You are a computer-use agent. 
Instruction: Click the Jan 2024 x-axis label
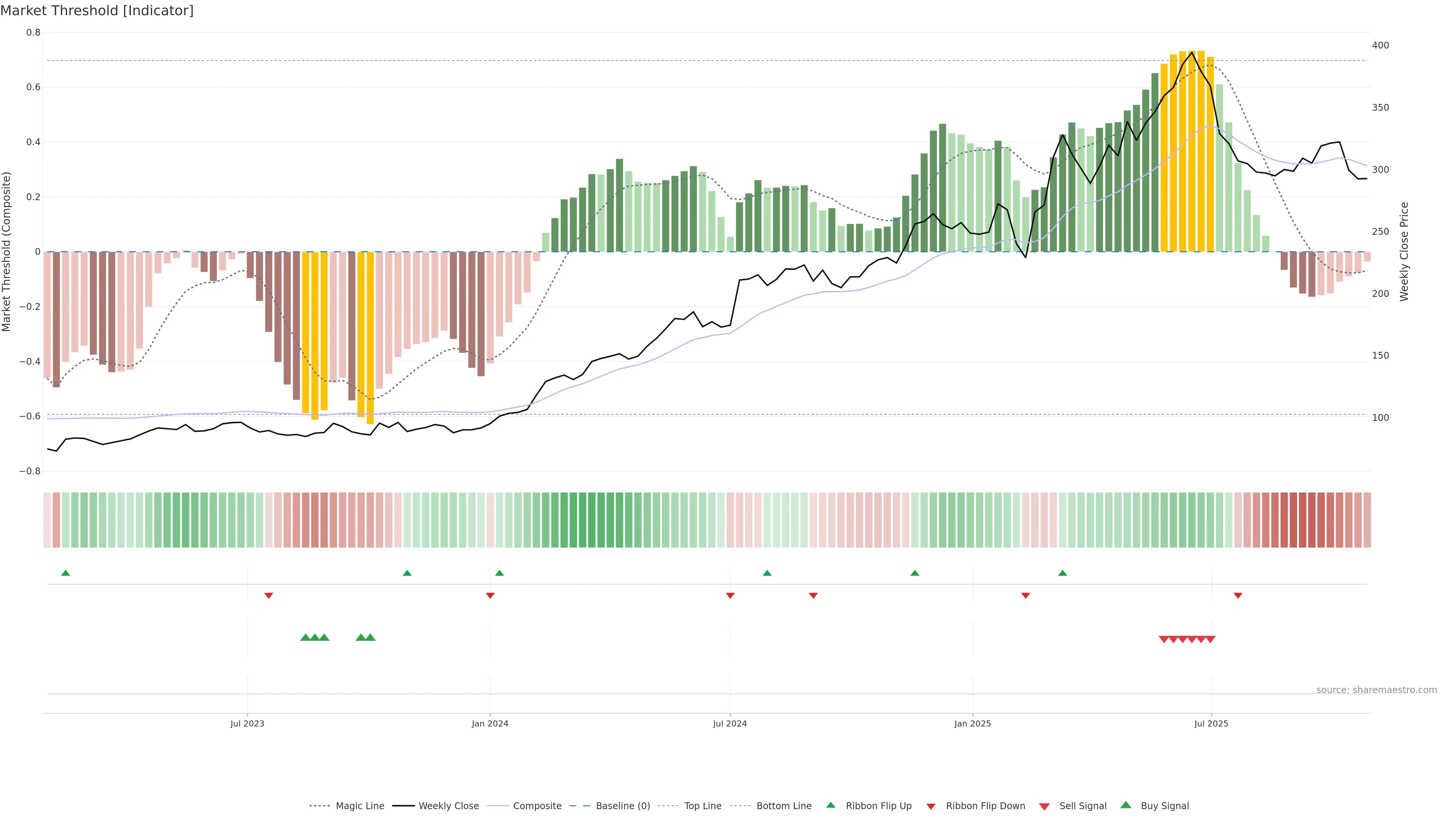[x=490, y=723]
